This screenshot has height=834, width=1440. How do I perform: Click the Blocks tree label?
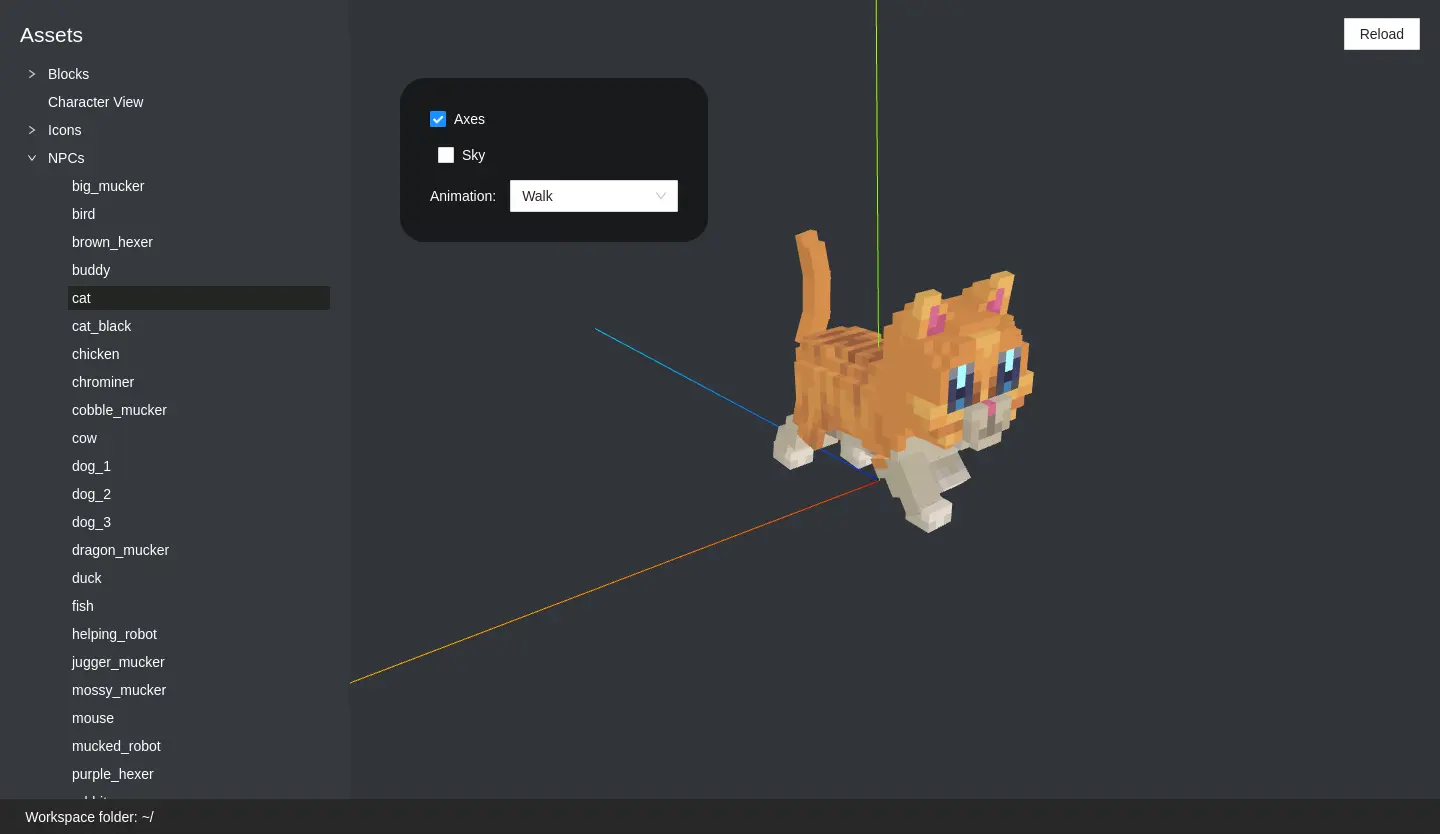[x=68, y=74]
